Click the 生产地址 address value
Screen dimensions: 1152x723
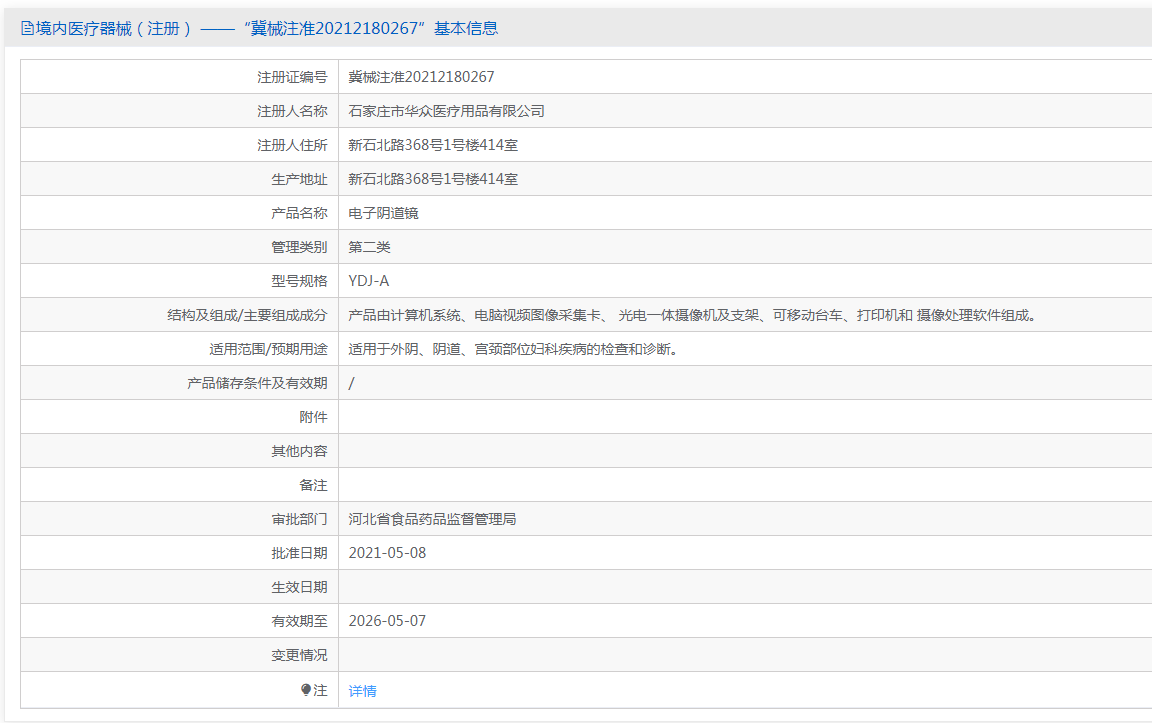point(432,179)
